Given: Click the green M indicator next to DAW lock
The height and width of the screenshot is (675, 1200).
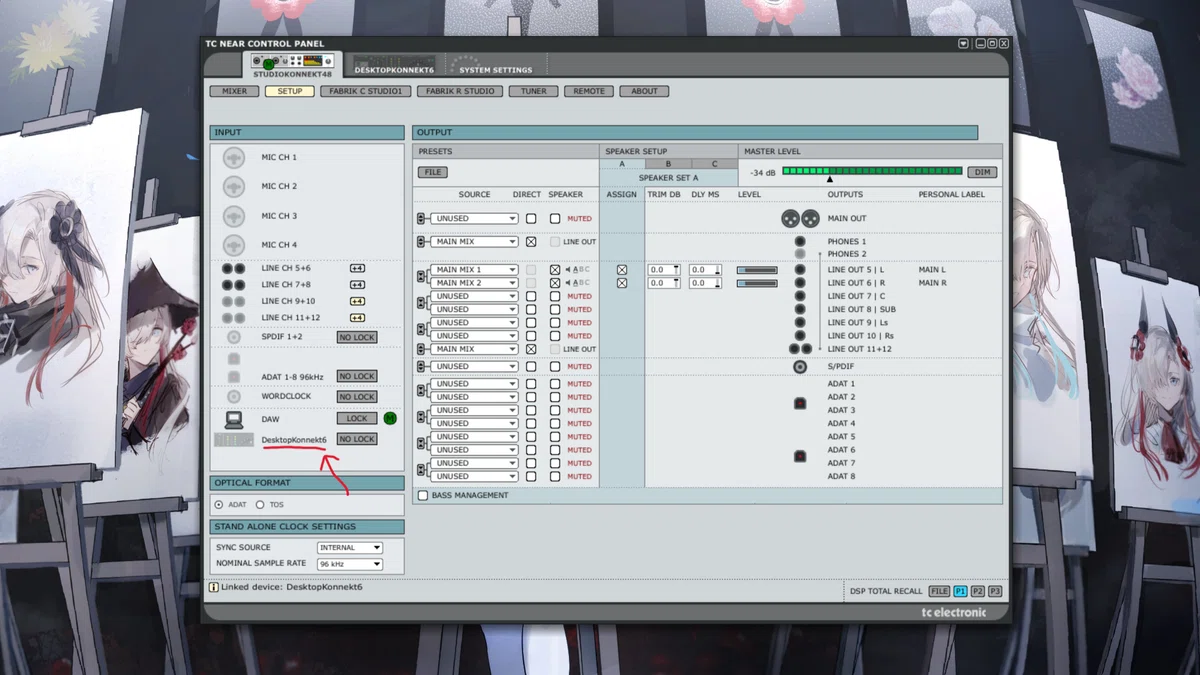Looking at the screenshot, I should [x=390, y=418].
